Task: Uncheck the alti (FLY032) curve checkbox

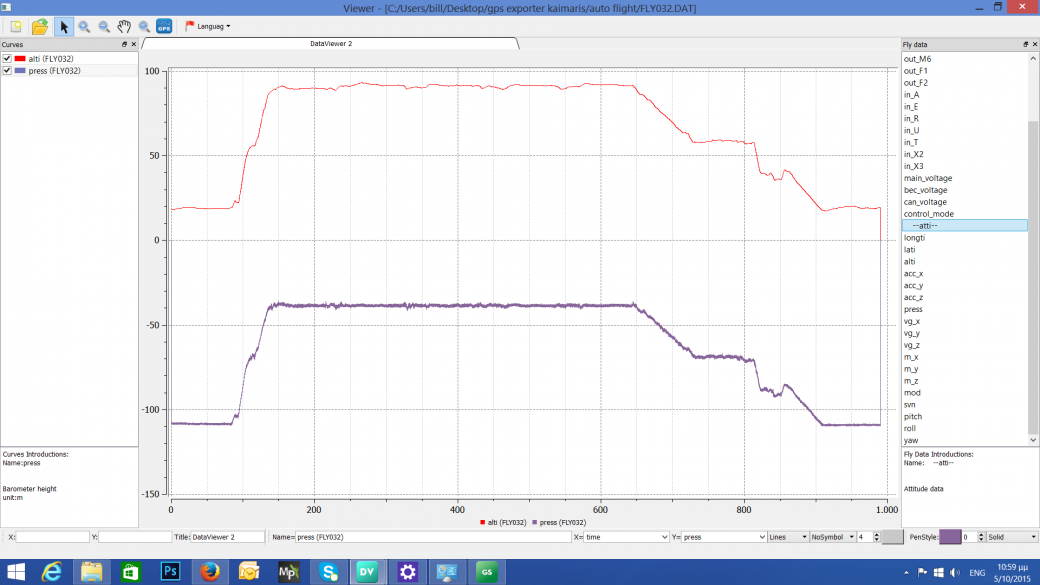Action: click(7, 59)
